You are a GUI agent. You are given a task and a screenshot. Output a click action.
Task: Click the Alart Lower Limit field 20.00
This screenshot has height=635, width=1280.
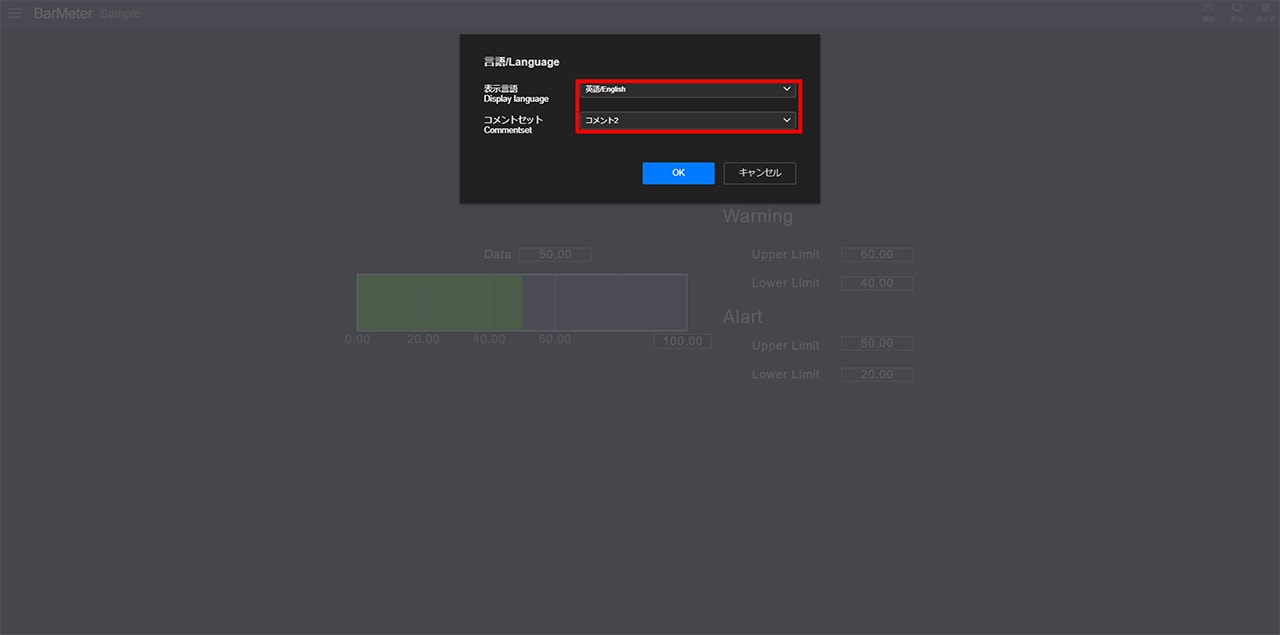coord(877,374)
